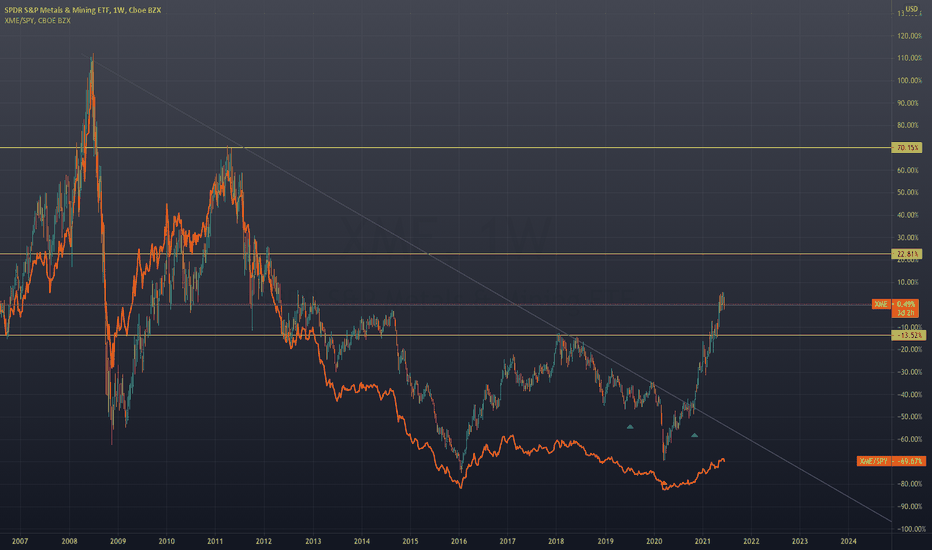Click the 2021 year label on time axis
The height and width of the screenshot is (550, 932).
tap(703, 541)
